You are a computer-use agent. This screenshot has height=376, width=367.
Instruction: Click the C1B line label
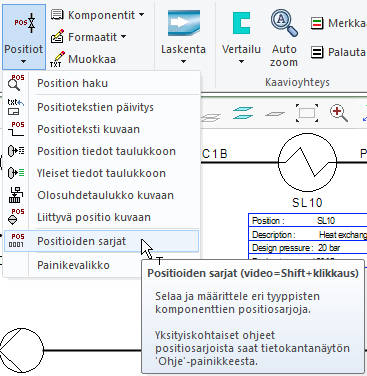215,154
